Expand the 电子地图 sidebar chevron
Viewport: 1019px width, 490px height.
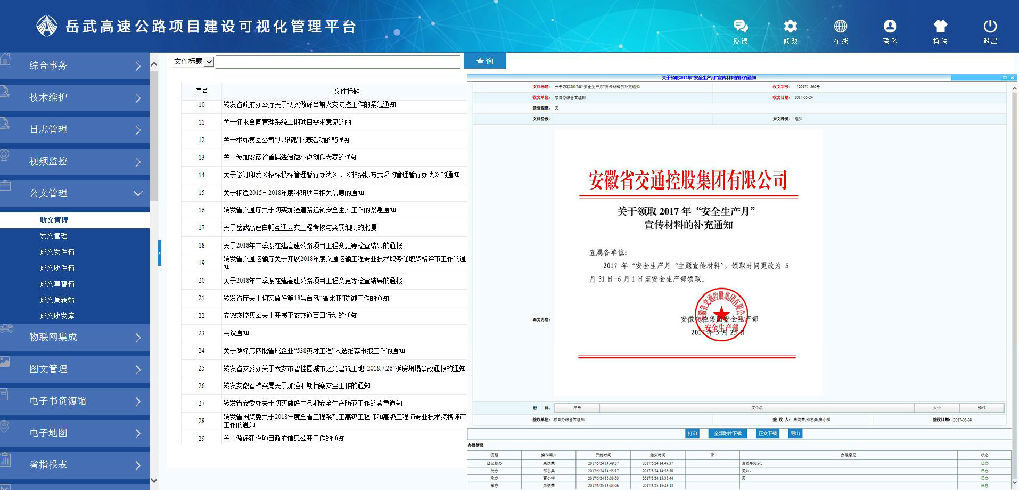(138, 433)
